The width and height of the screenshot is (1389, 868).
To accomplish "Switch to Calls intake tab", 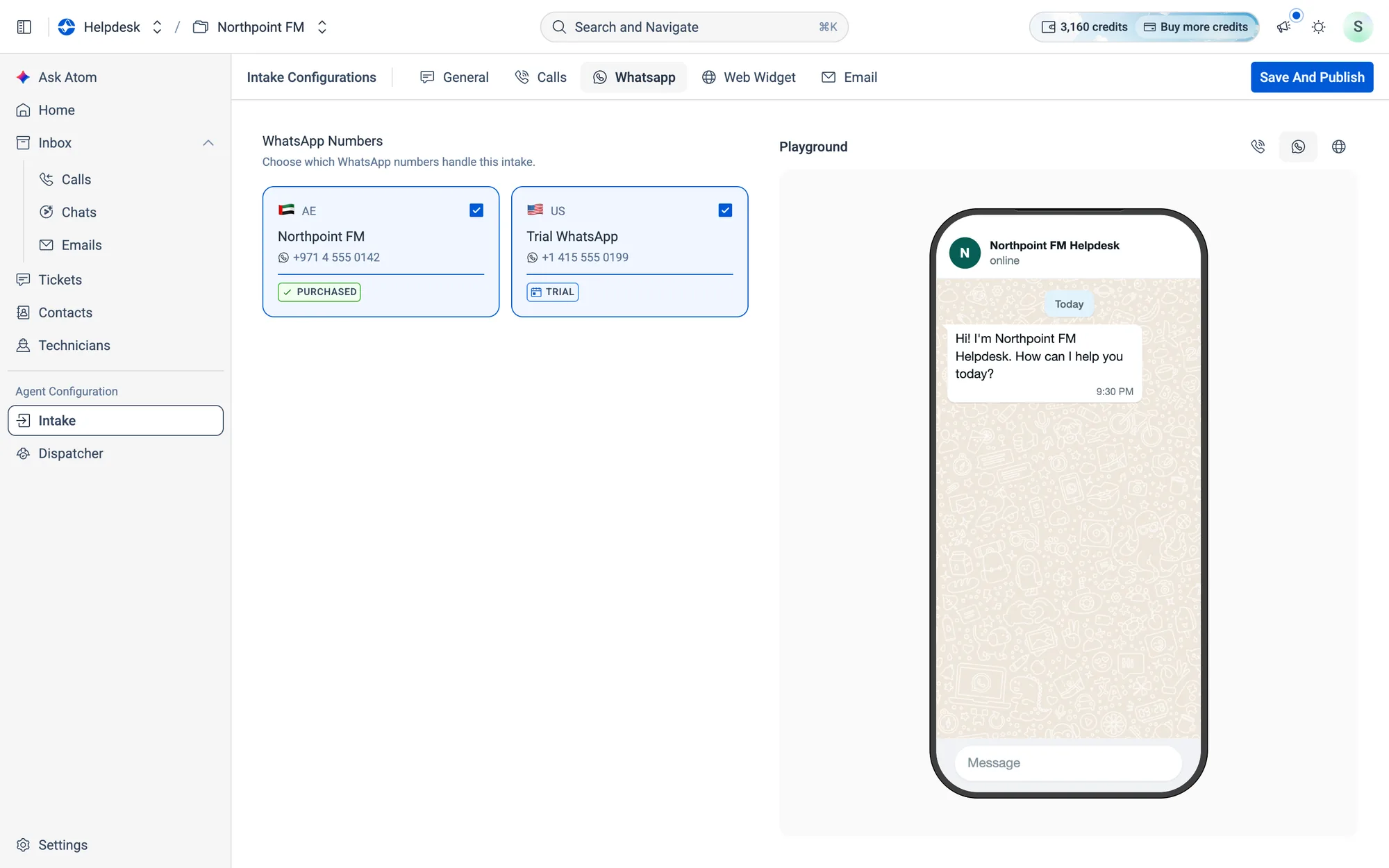I will [x=540, y=77].
